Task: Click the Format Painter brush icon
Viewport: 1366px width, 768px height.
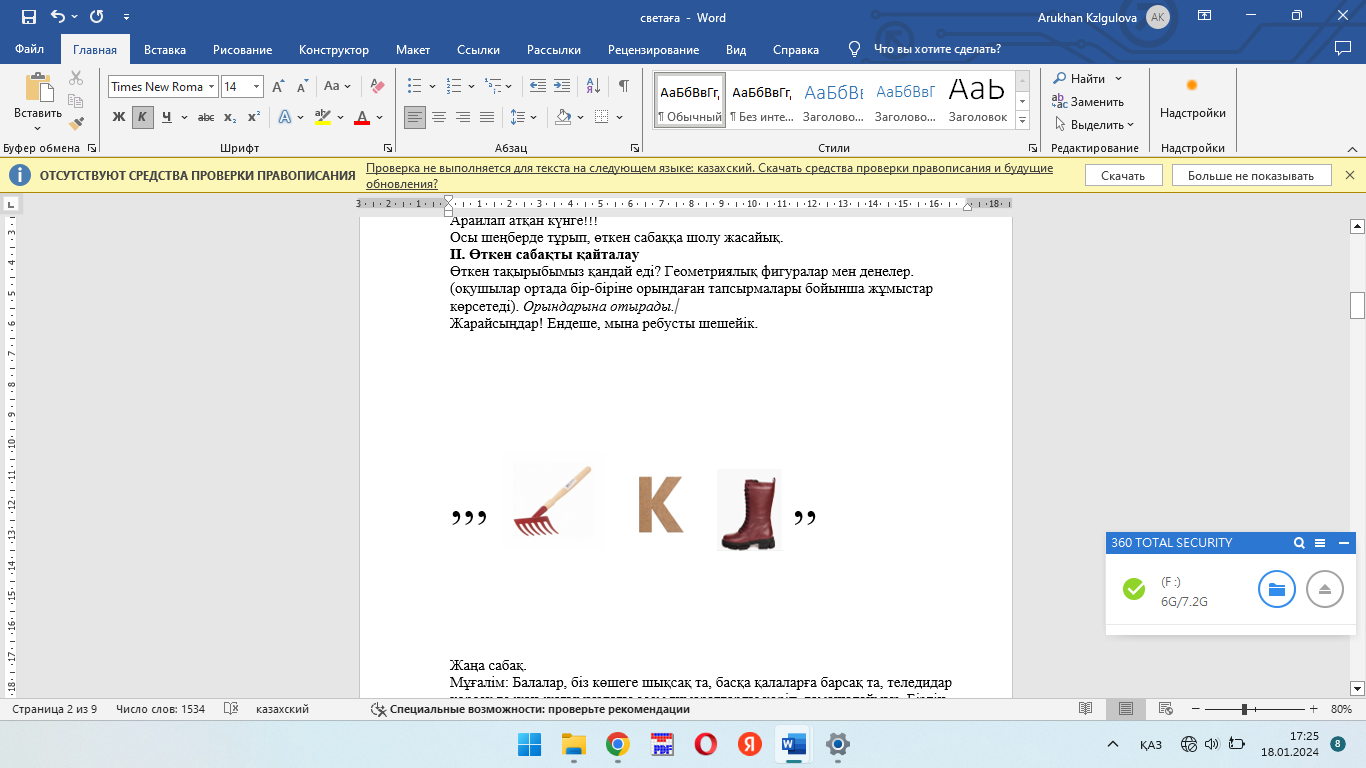Action: tap(76, 123)
